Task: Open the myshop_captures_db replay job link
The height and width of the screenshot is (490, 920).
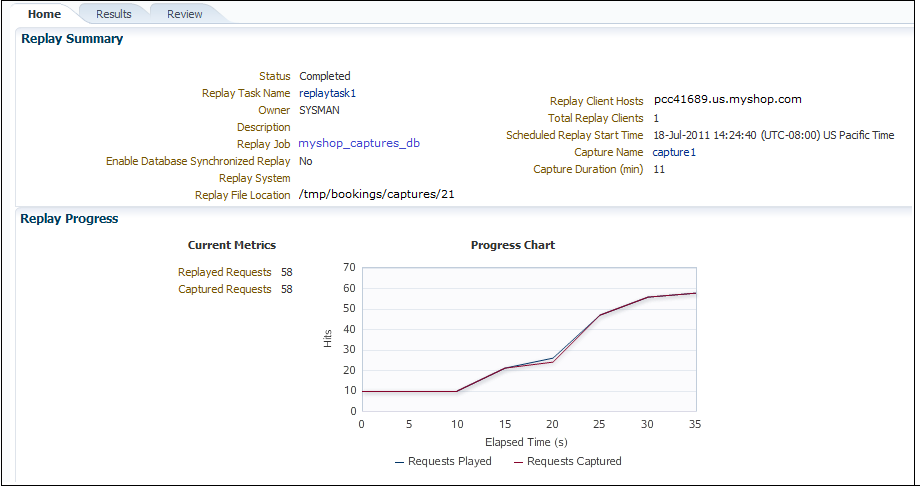Action: click(359, 143)
